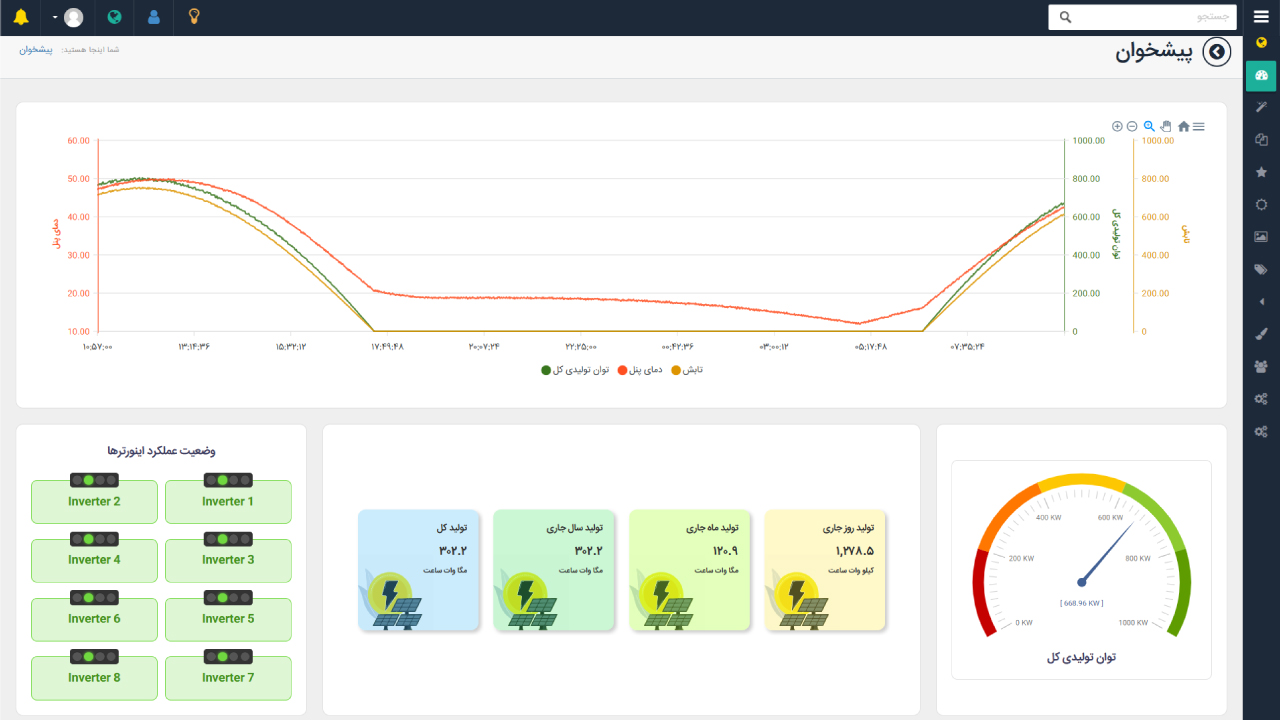The height and width of the screenshot is (720, 1280).
Task: Select the chart selection zoom magnifier
Action: click(1149, 127)
